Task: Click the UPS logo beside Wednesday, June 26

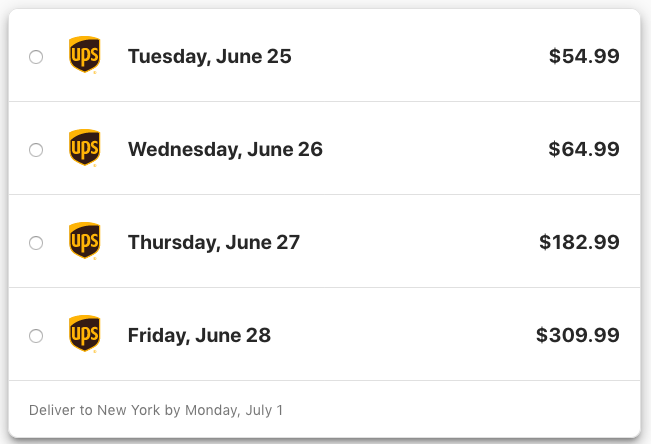Action: (x=84, y=149)
